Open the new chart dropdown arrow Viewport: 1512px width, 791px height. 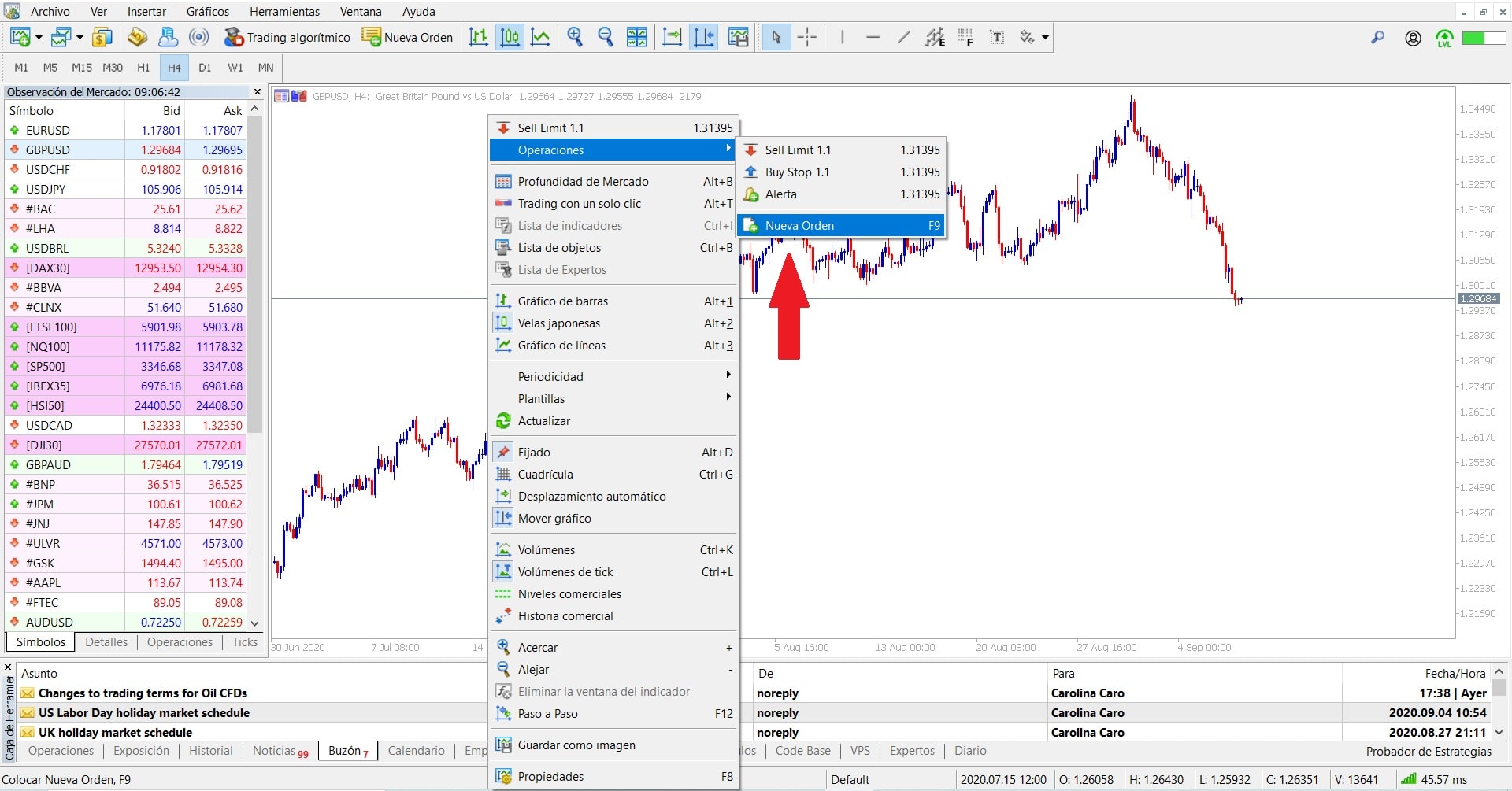pyautogui.click(x=39, y=37)
